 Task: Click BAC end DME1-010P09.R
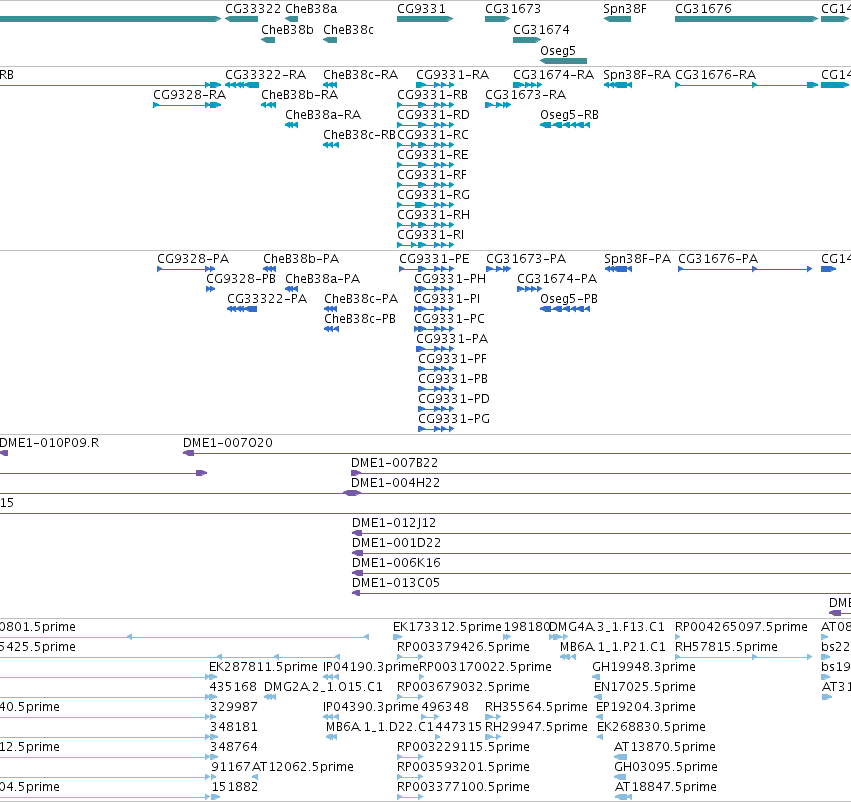coord(49,443)
